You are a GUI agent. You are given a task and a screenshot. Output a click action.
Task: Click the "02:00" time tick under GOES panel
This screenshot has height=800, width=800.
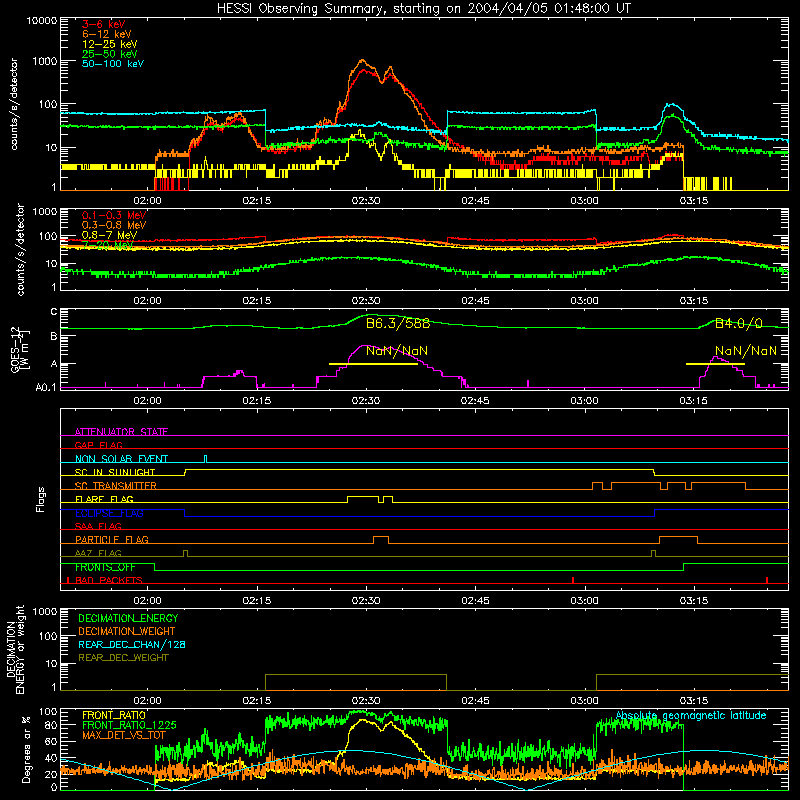click(147, 401)
